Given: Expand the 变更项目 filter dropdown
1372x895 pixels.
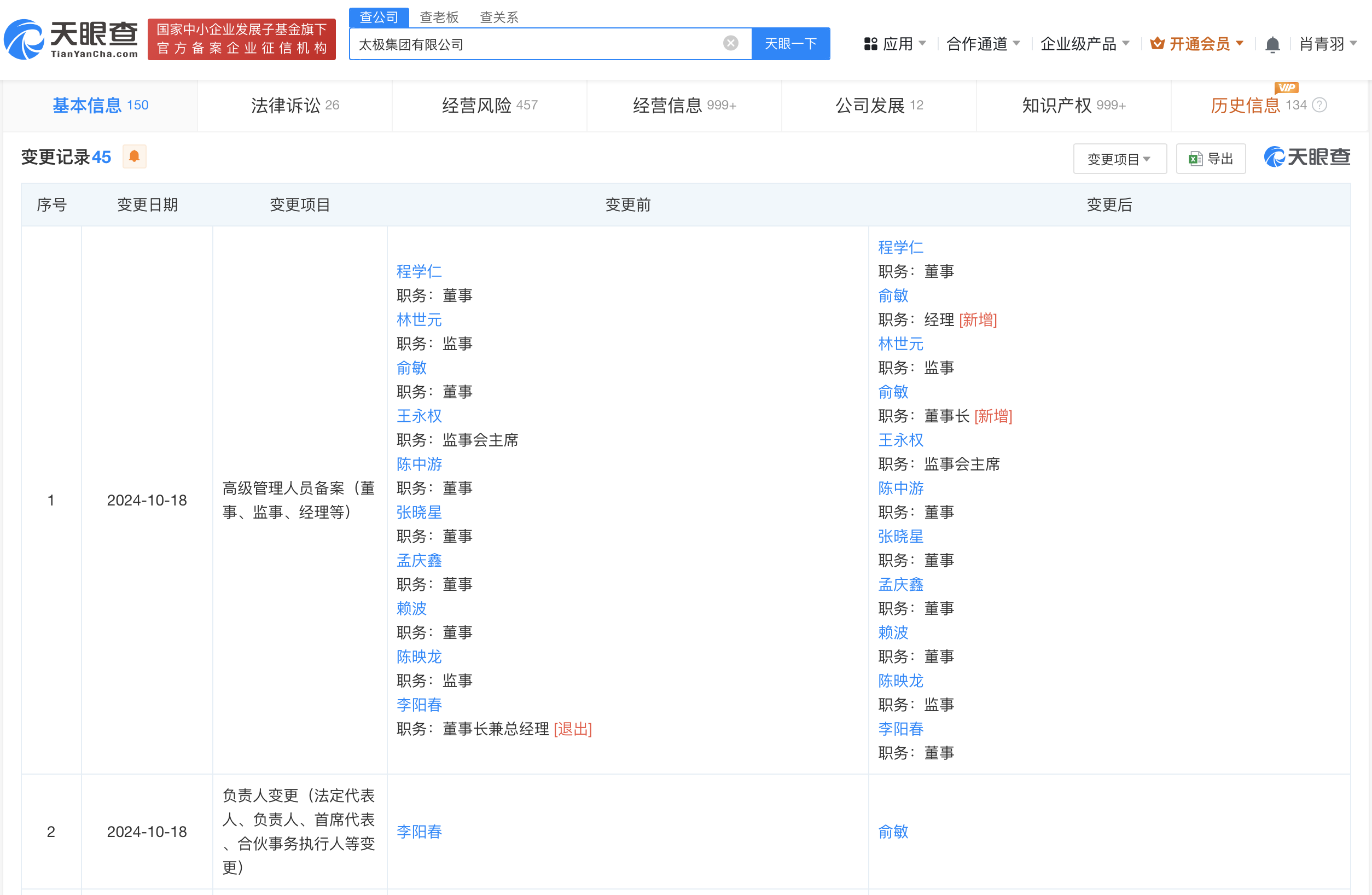Looking at the screenshot, I should [1119, 159].
